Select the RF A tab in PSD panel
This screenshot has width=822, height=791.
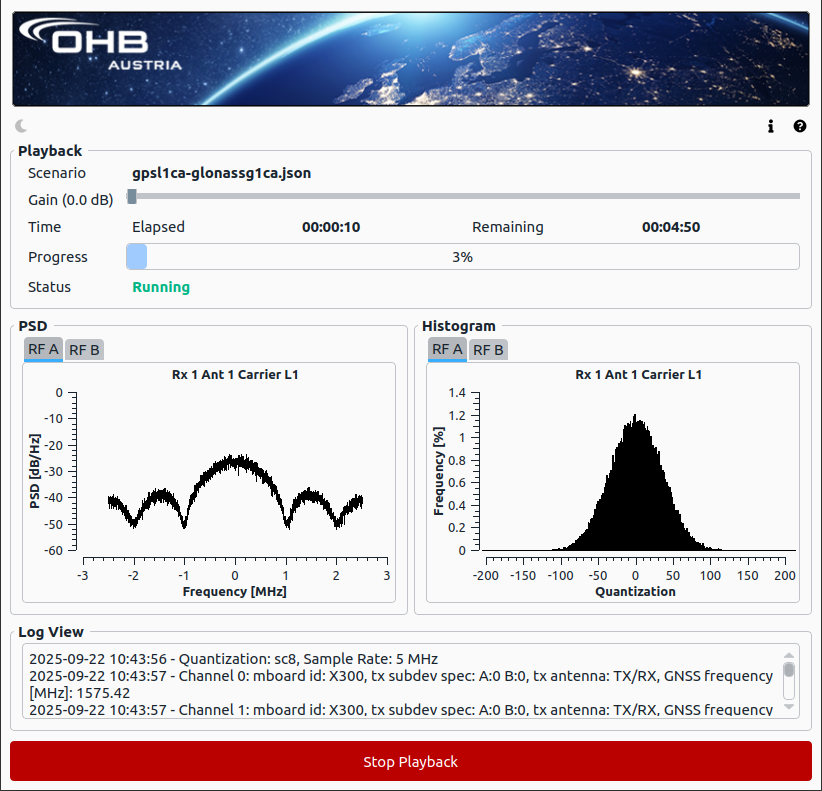pos(43,349)
